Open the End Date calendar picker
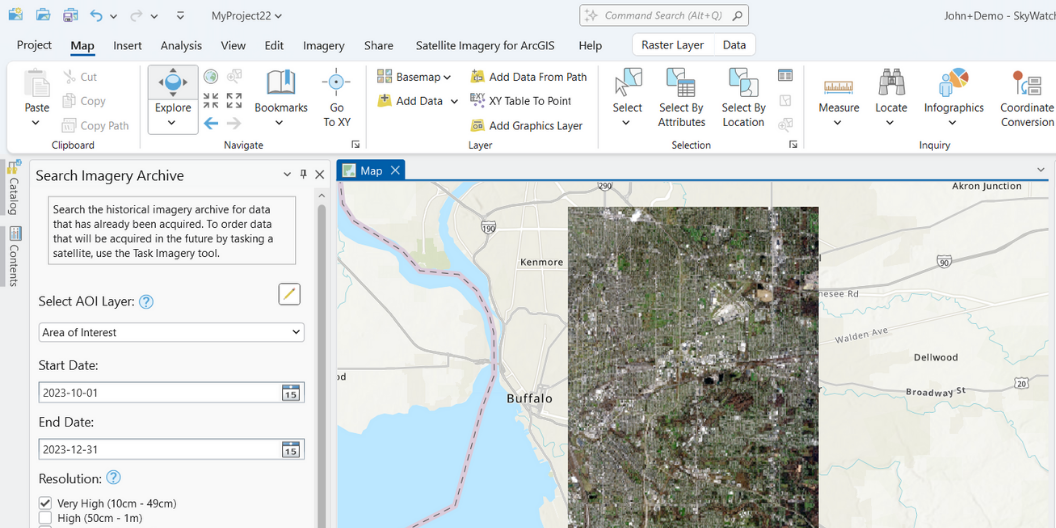Image resolution: width=1056 pixels, height=528 pixels. pos(290,449)
